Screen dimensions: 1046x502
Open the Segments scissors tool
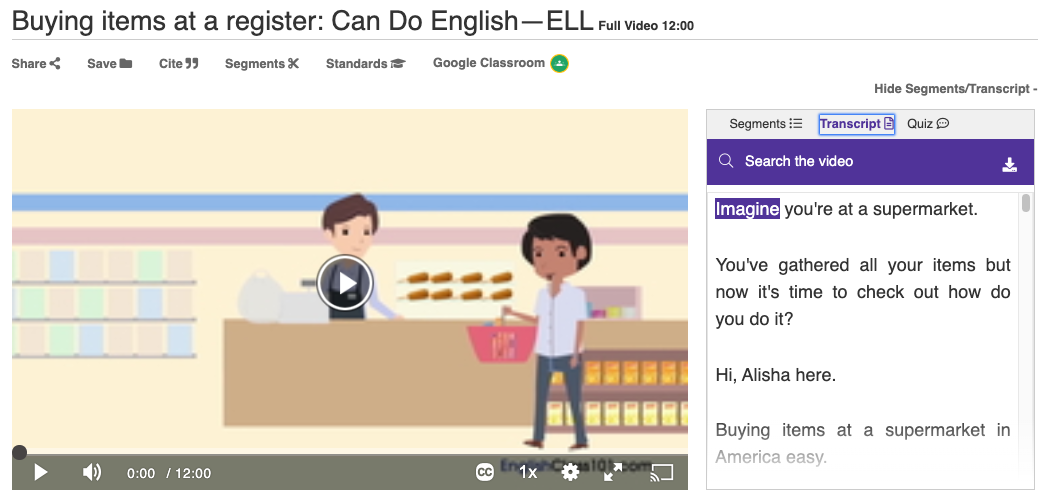(x=262, y=63)
